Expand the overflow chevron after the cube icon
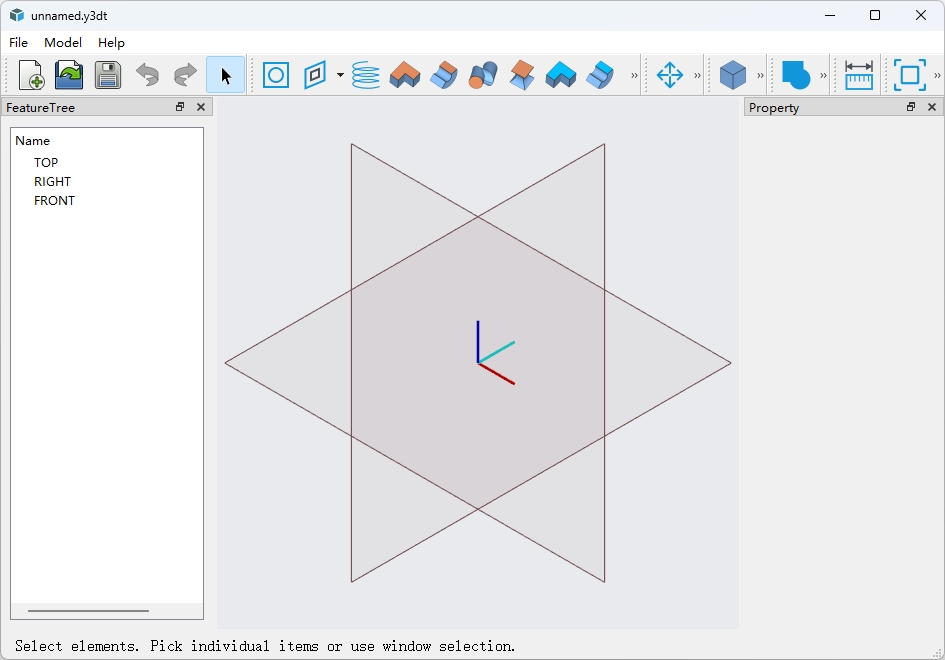 (x=760, y=75)
